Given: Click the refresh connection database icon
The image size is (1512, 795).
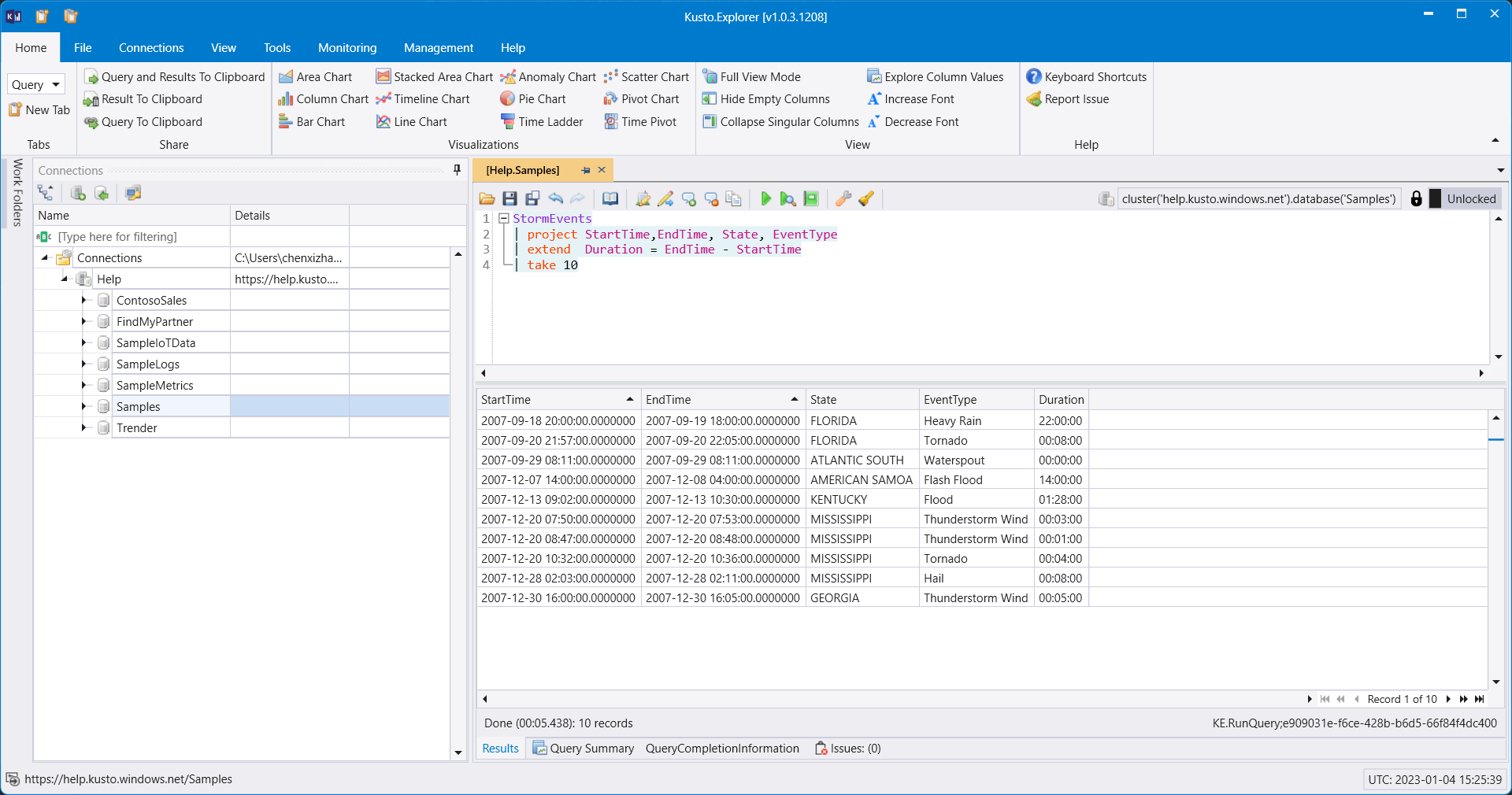Looking at the screenshot, I should pos(102,193).
